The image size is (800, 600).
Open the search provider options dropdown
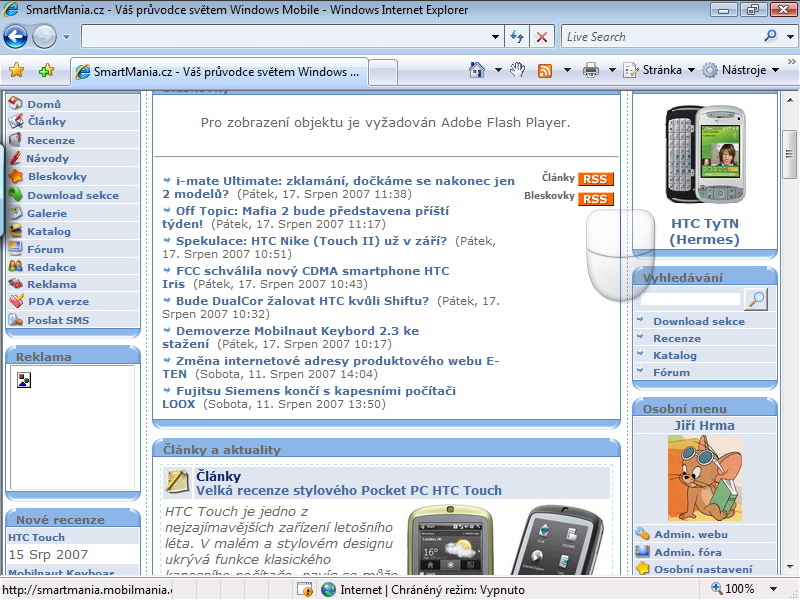point(790,37)
